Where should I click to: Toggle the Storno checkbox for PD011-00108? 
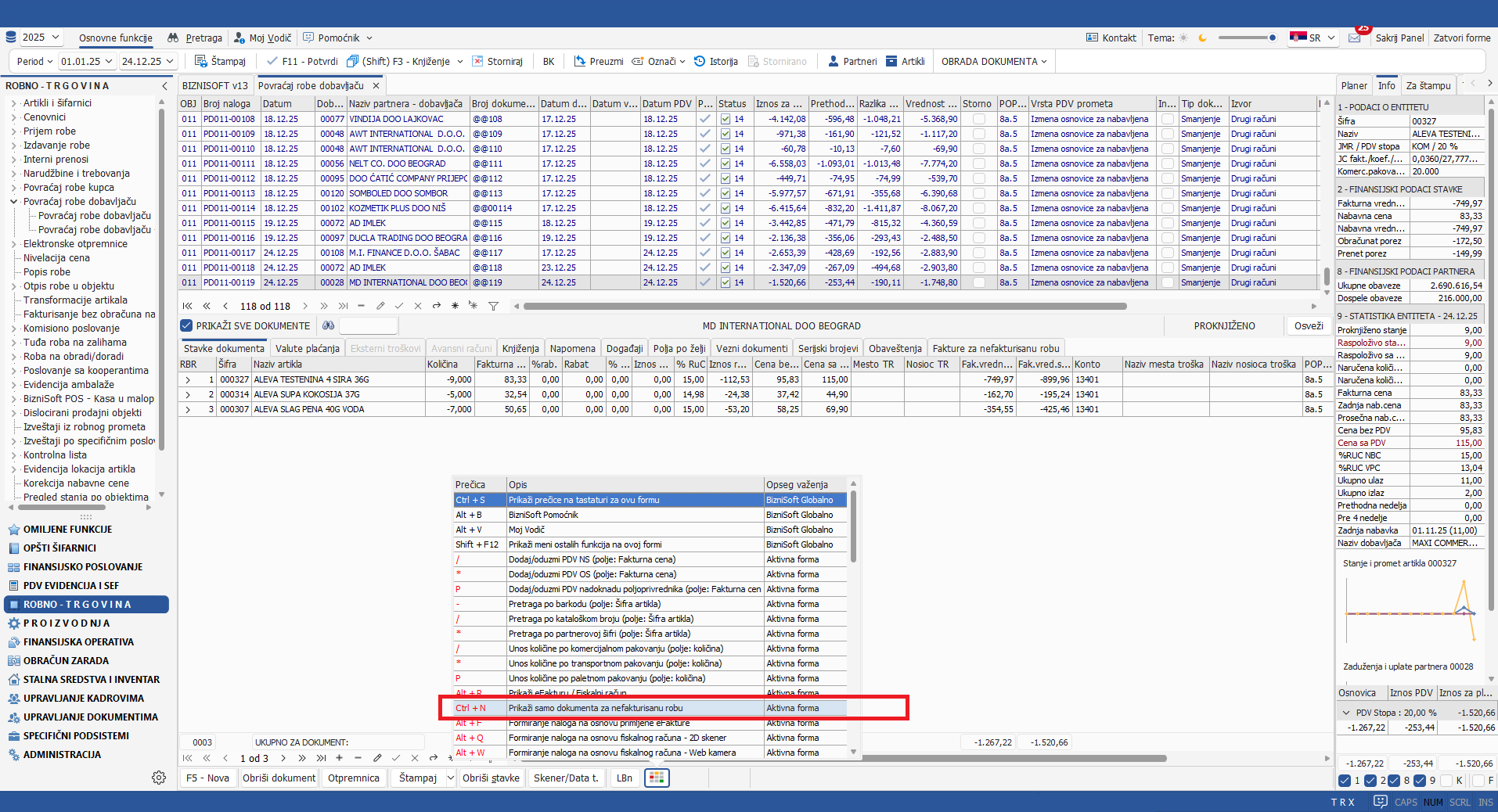click(978, 119)
